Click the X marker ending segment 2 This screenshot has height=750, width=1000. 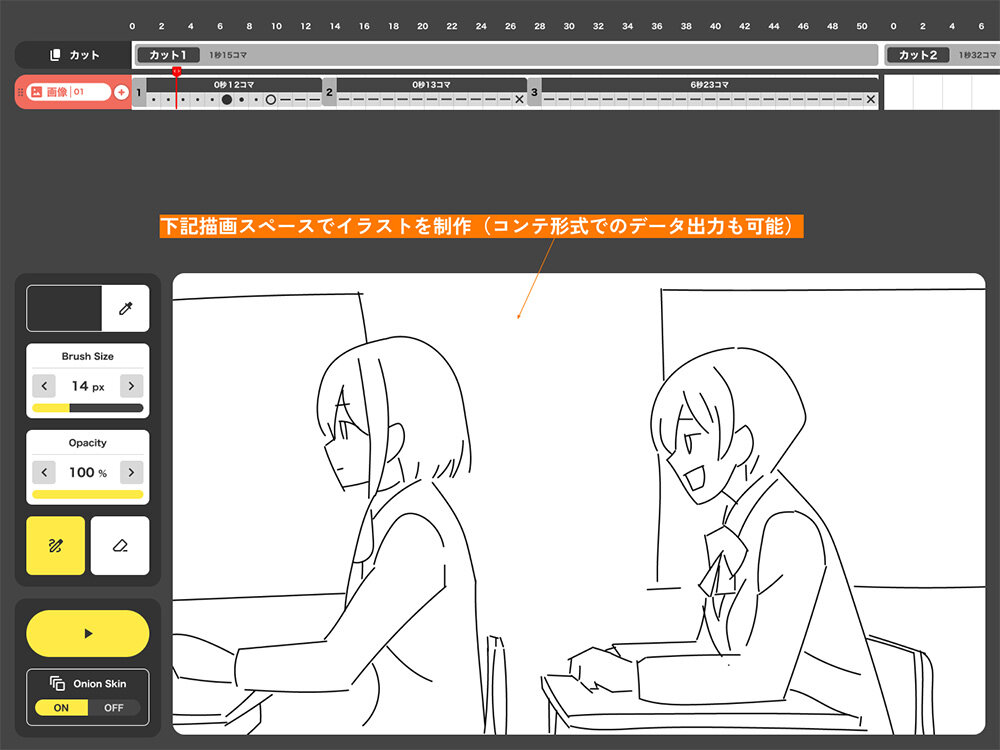tap(519, 100)
